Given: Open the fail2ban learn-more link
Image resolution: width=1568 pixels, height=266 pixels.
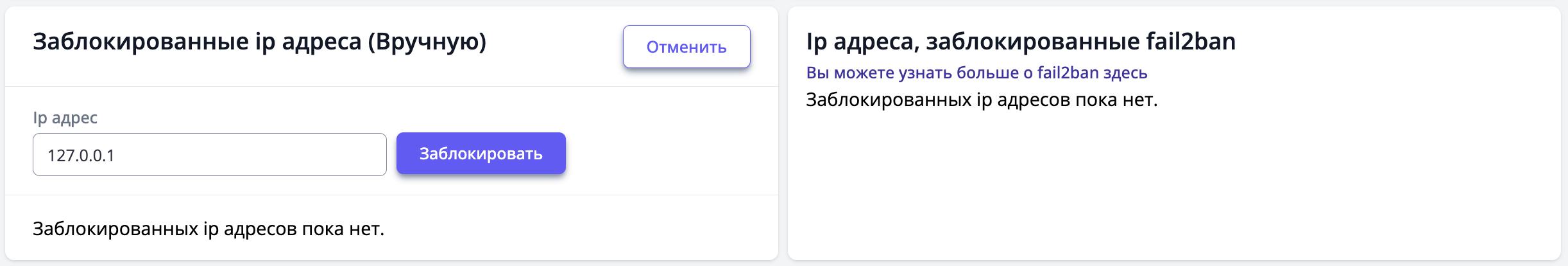Looking at the screenshot, I should 976,73.
